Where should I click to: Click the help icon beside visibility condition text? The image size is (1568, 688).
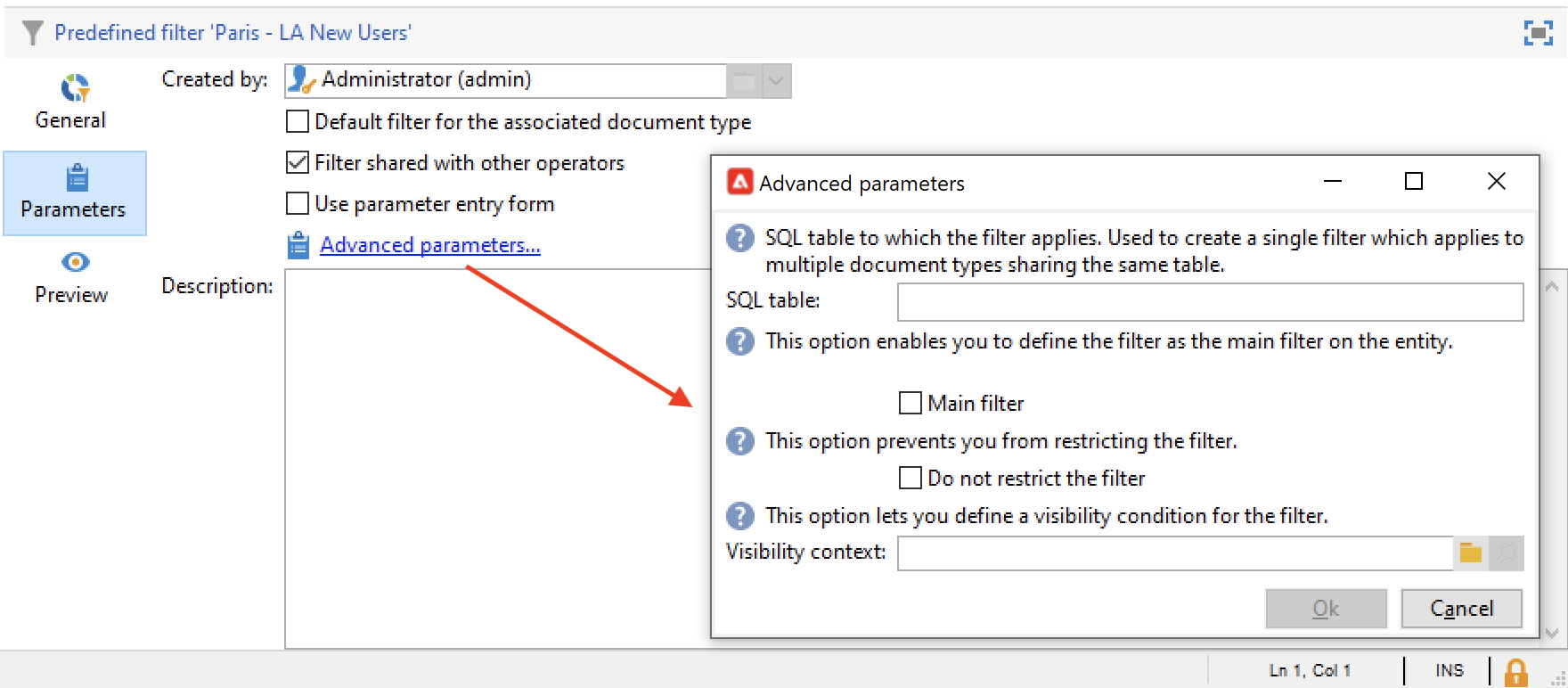(x=739, y=516)
